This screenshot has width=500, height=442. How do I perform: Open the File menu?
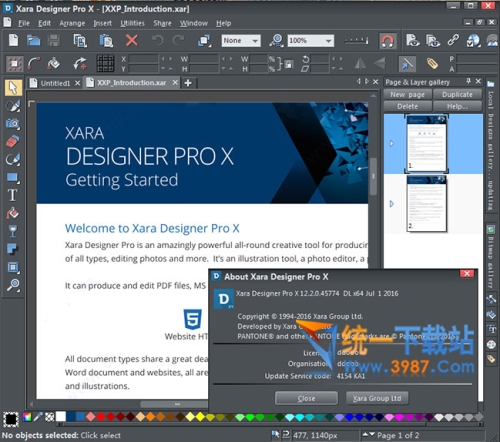pyautogui.click(x=24, y=23)
